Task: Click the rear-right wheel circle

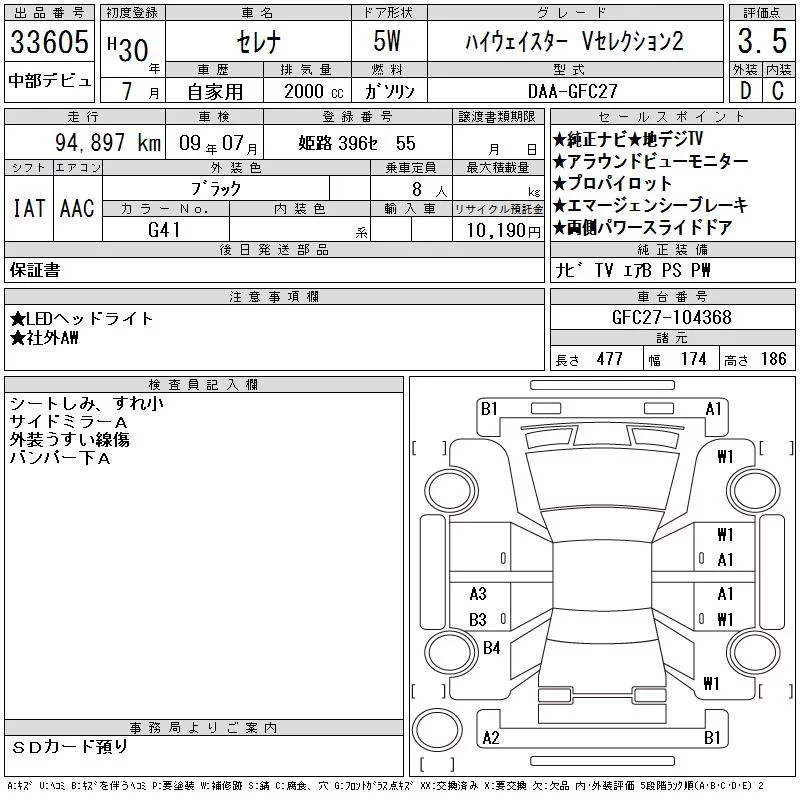Action: [754, 652]
